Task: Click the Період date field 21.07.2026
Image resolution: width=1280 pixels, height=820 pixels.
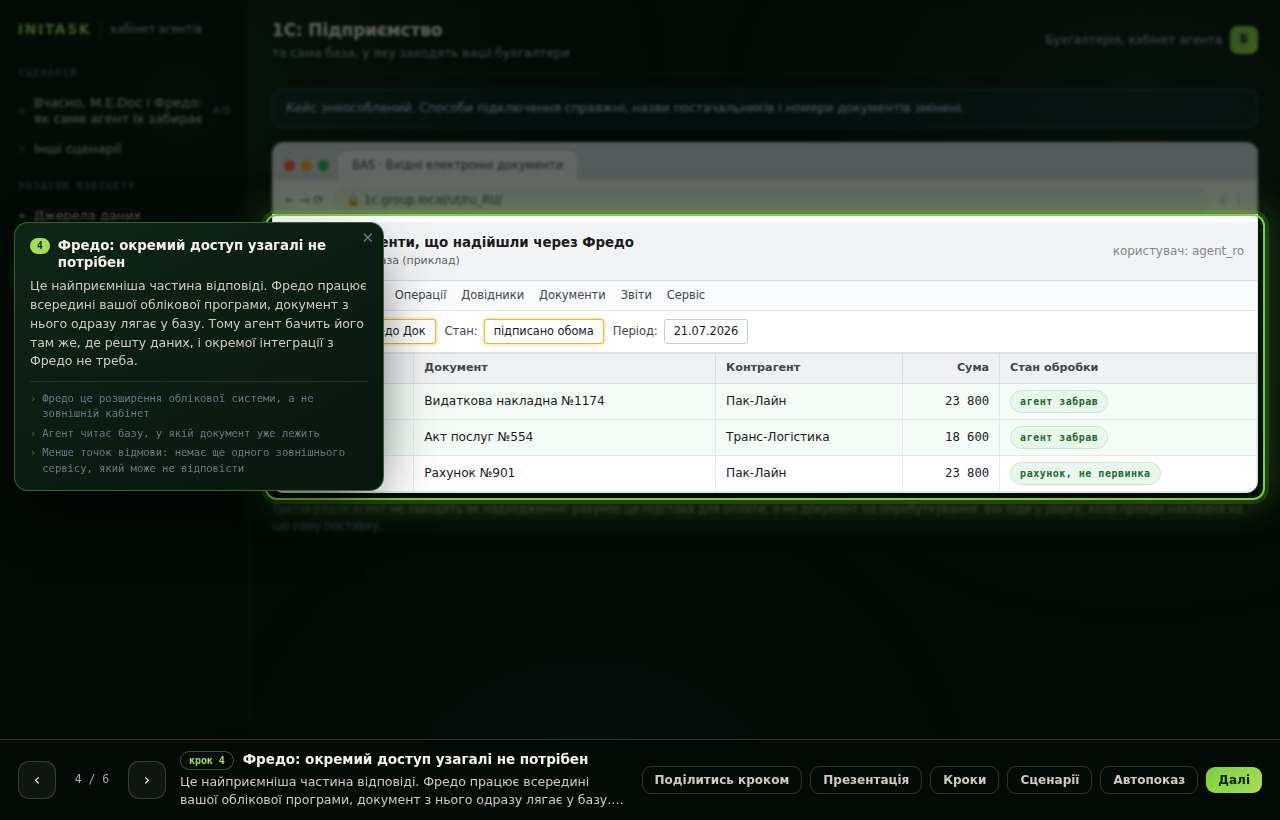Action: (x=706, y=331)
